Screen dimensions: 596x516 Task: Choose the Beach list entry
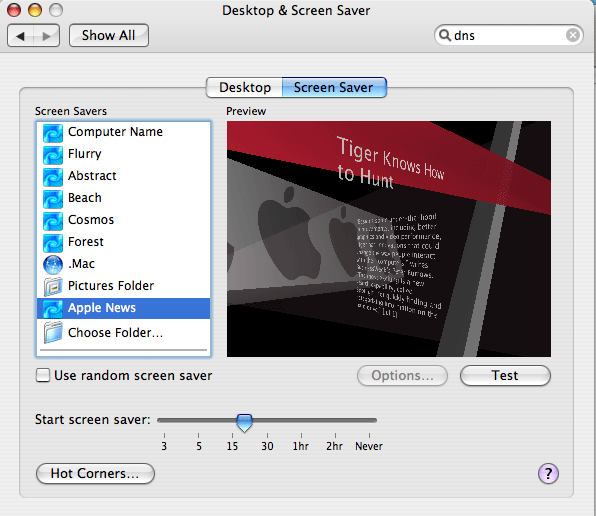[123, 198]
